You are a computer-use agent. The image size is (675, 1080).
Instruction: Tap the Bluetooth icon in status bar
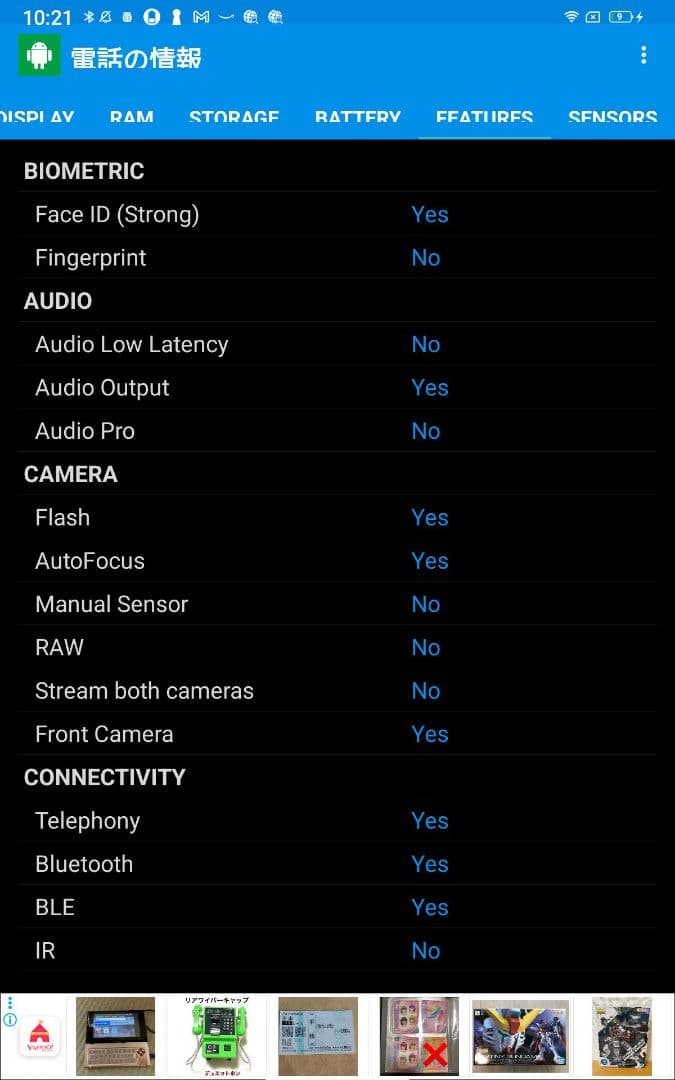(88, 17)
